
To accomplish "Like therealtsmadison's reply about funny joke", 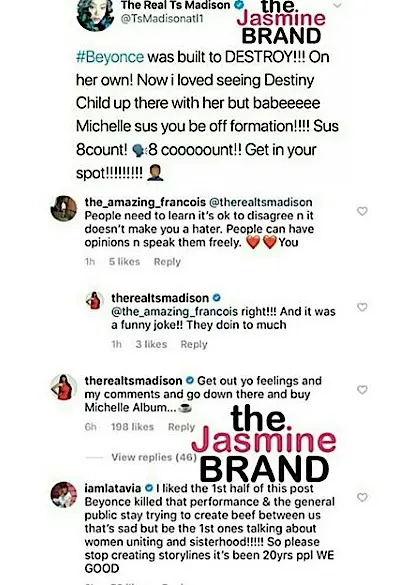I will [x=362, y=307].
